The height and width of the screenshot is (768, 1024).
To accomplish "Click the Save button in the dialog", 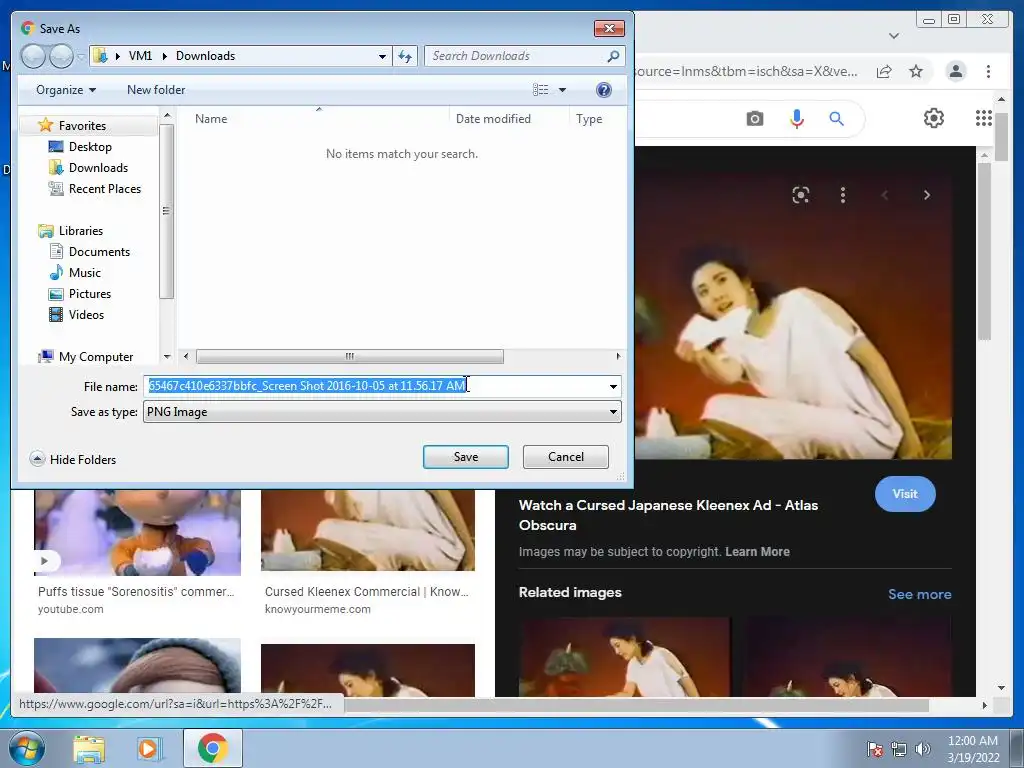I will 466,457.
